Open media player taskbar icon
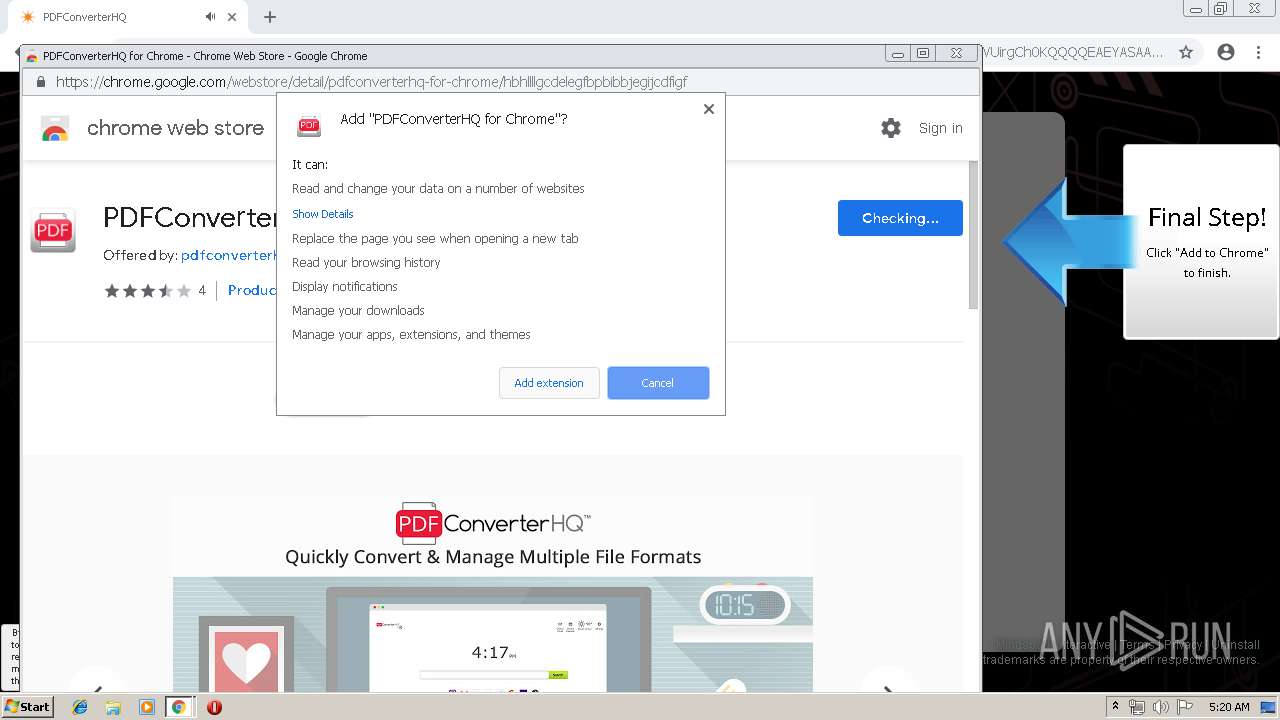The height and width of the screenshot is (720, 1280). click(146, 707)
